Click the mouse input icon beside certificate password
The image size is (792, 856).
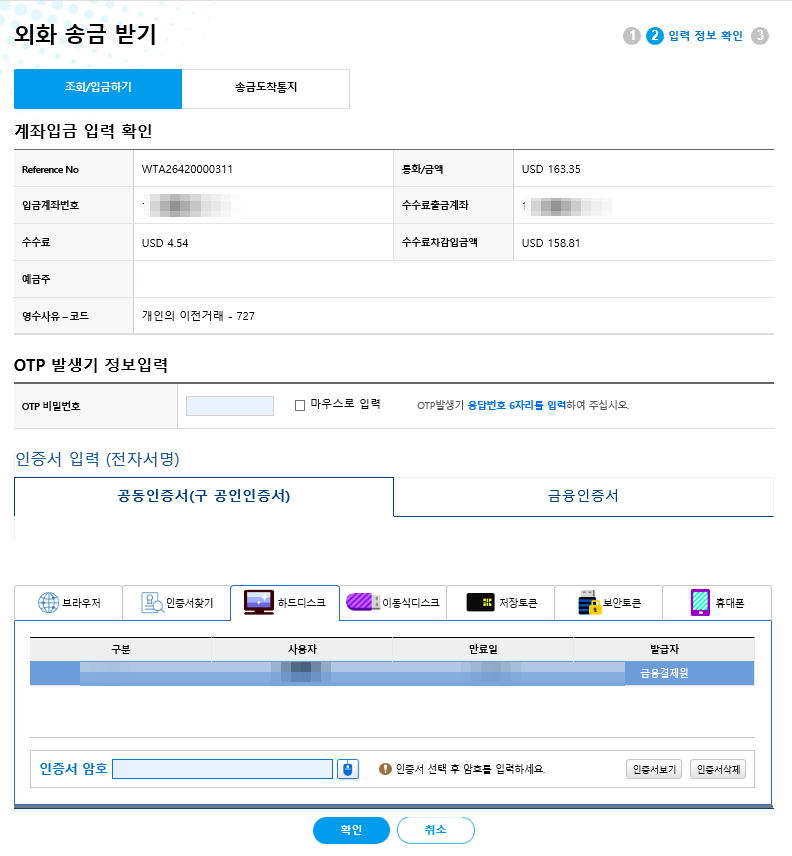coord(348,769)
